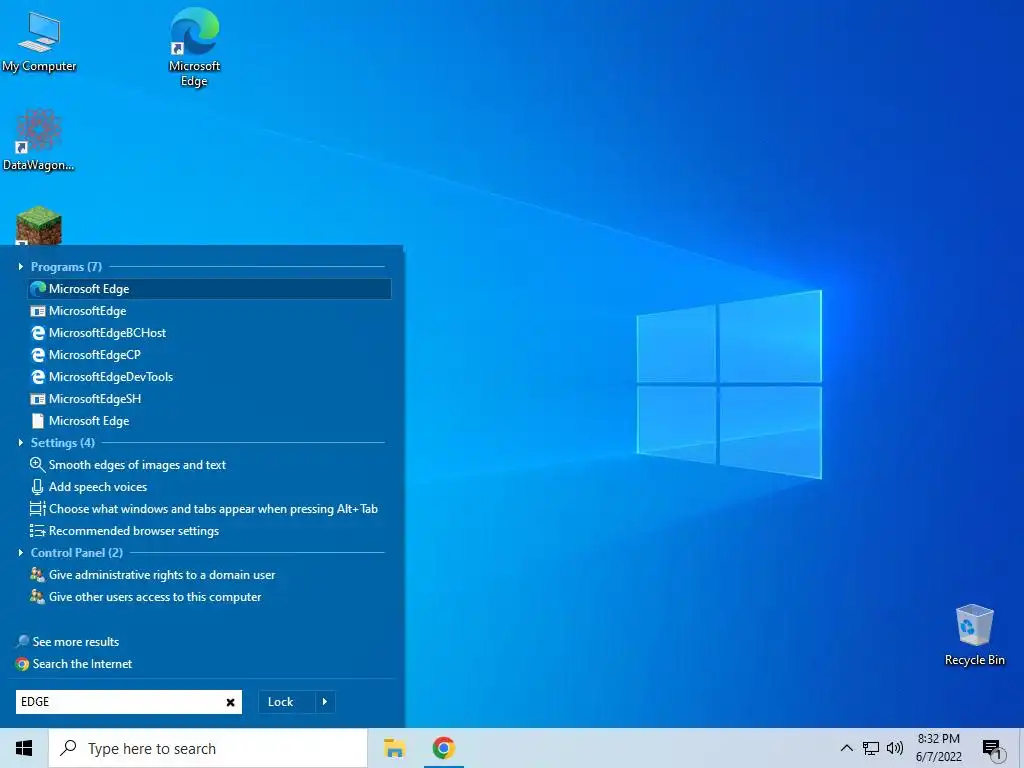The width and height of the screenshot is (1024, 768).
Task: Open Give administrative rights to a domain user
Action: [210, 575]
